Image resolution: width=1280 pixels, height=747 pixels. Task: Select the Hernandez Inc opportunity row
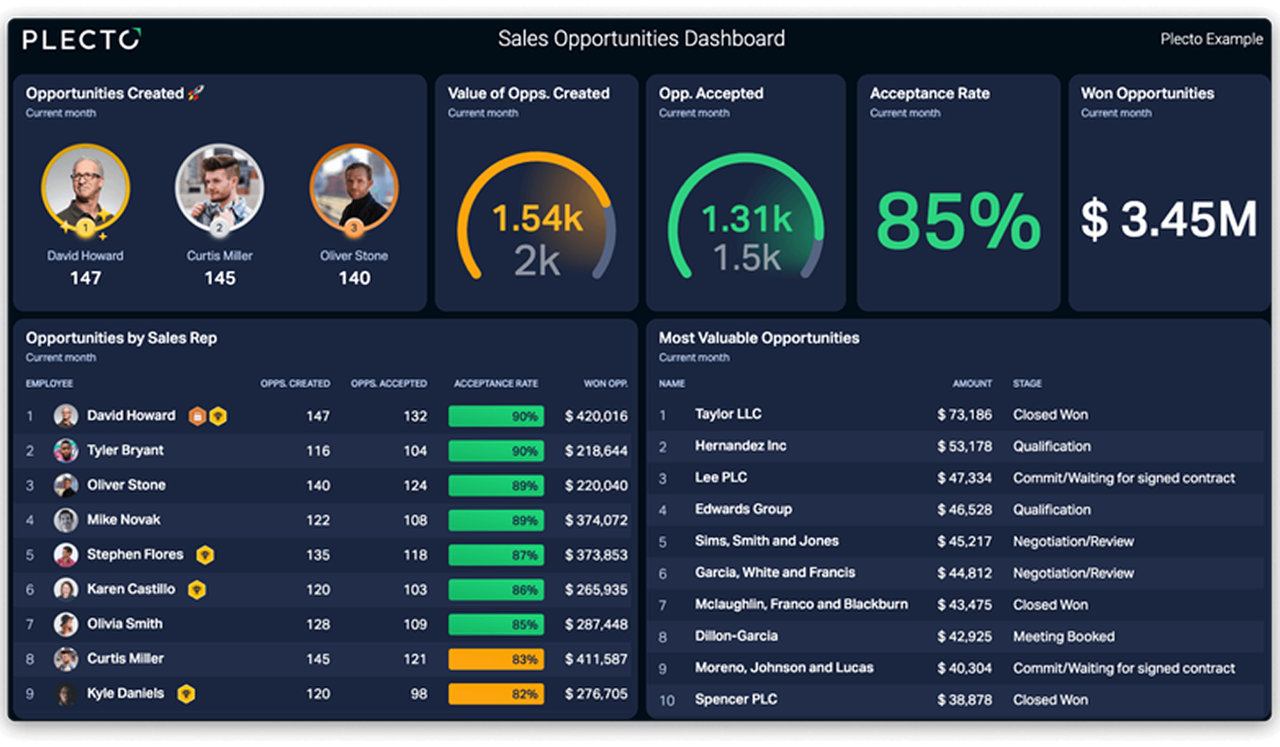tap(740, 446)
